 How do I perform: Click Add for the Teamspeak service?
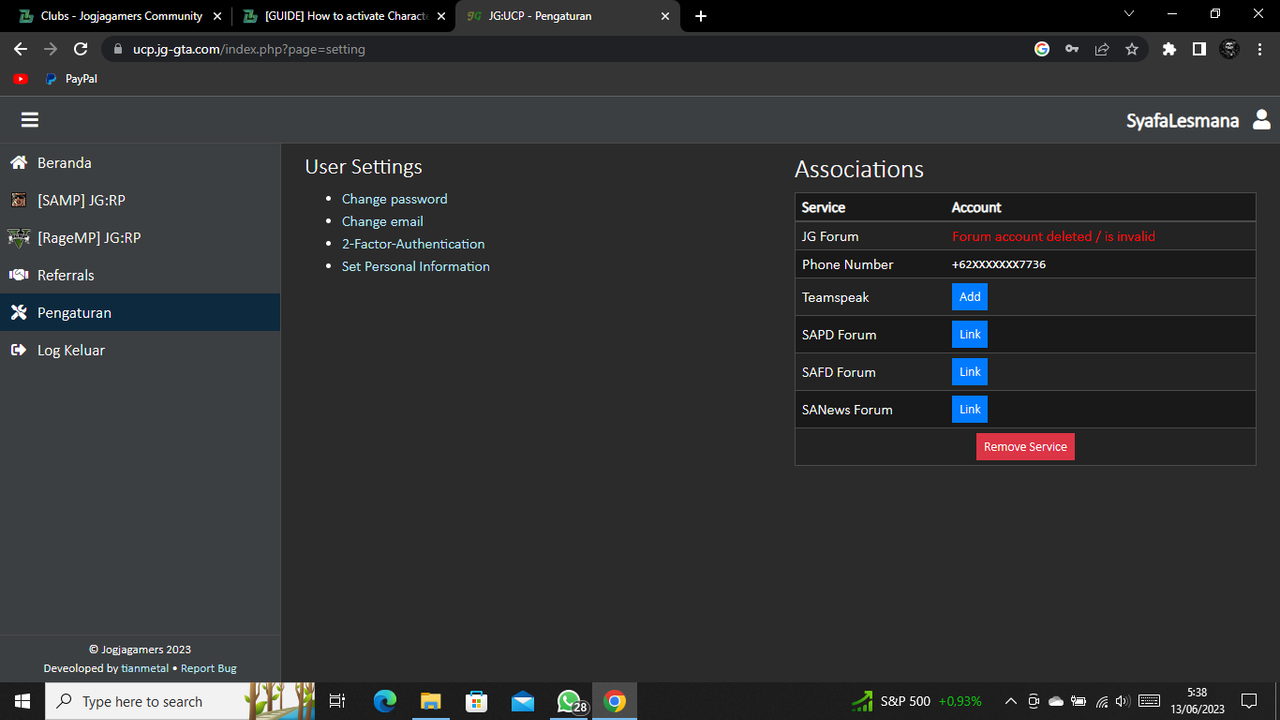(x=970, y=297)
